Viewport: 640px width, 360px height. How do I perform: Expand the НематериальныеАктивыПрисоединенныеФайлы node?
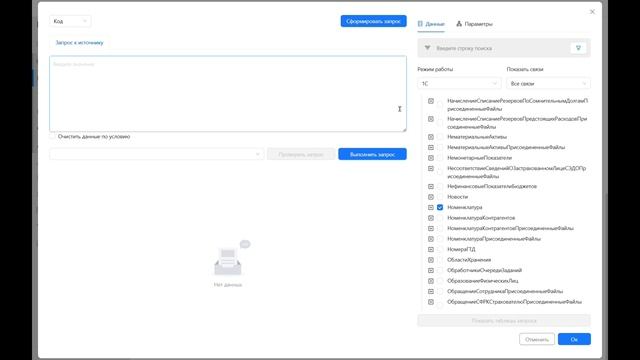431,147
